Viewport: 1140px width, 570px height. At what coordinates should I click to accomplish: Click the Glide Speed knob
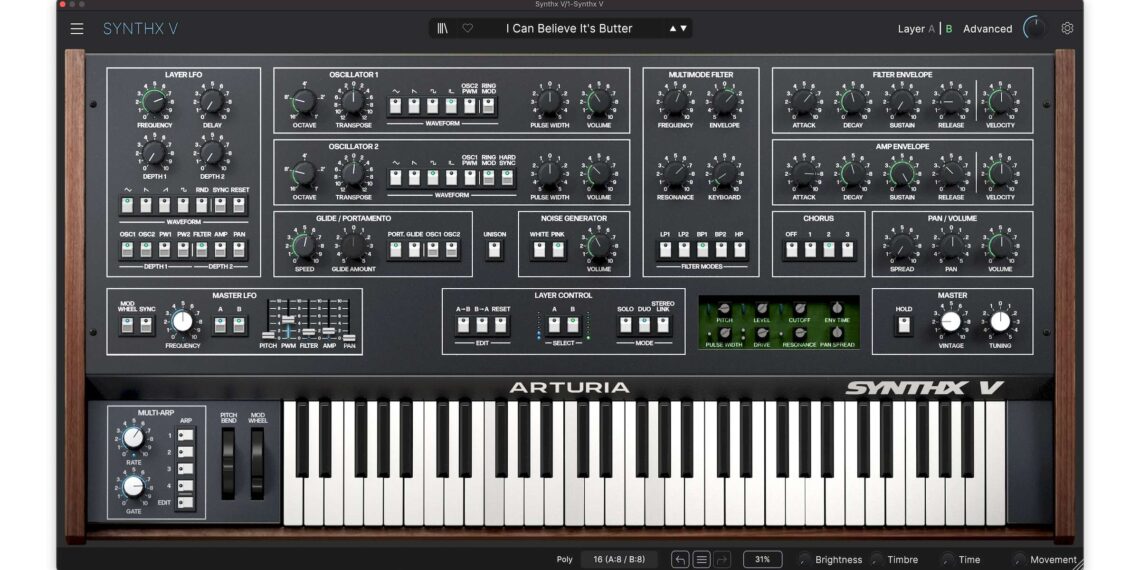pyautogui.click(x=303, y=246)
